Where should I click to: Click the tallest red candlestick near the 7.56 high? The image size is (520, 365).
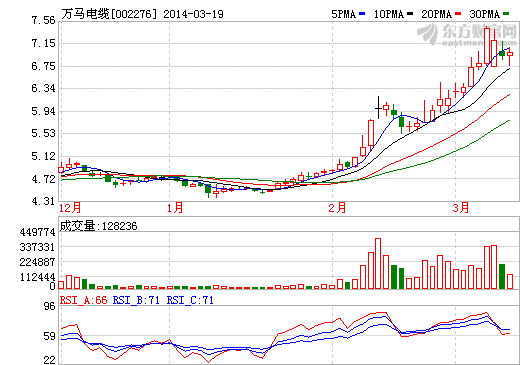[x=487, y=46]
